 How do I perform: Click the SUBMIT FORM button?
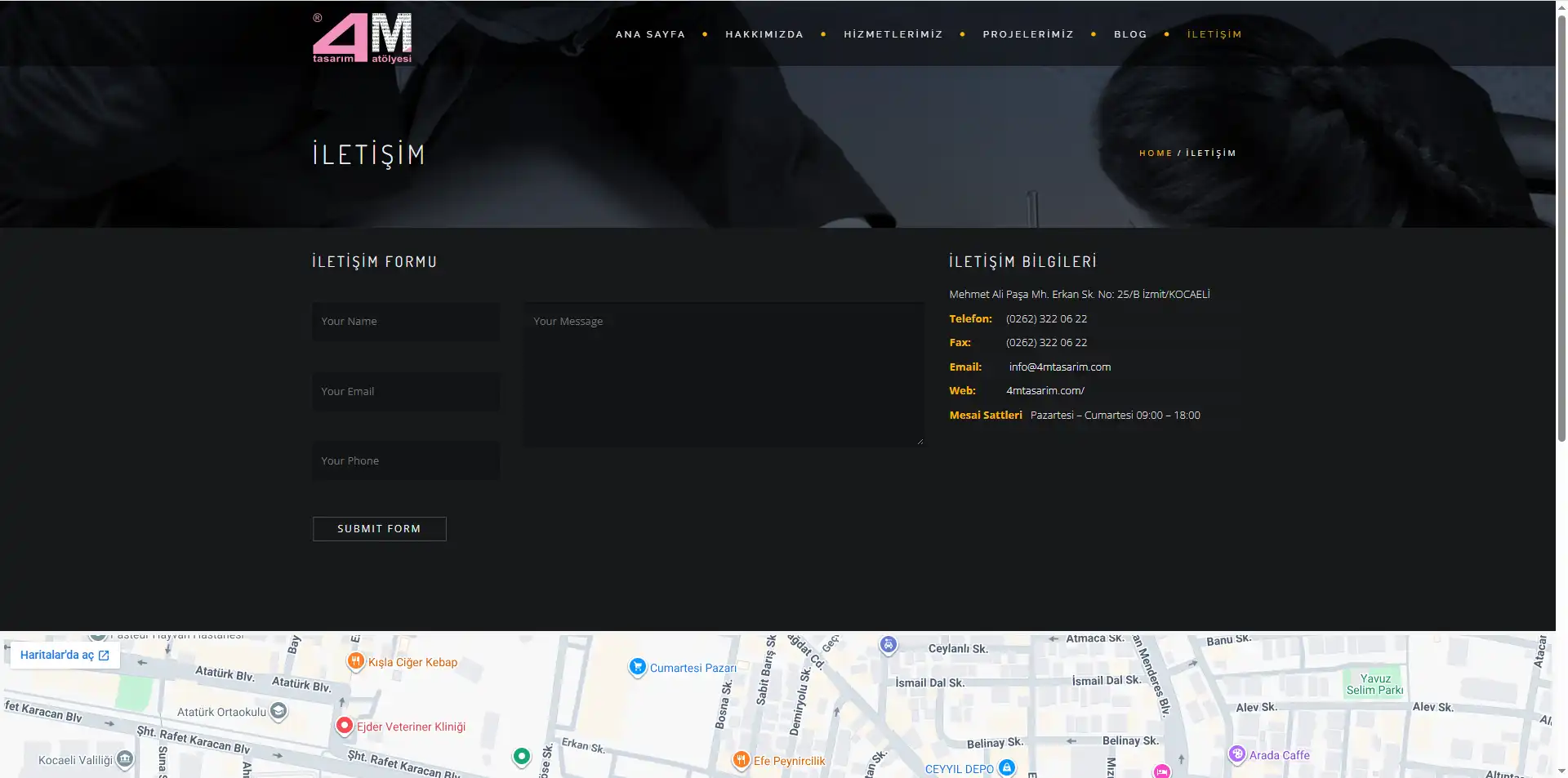click(x=380, y=529)
